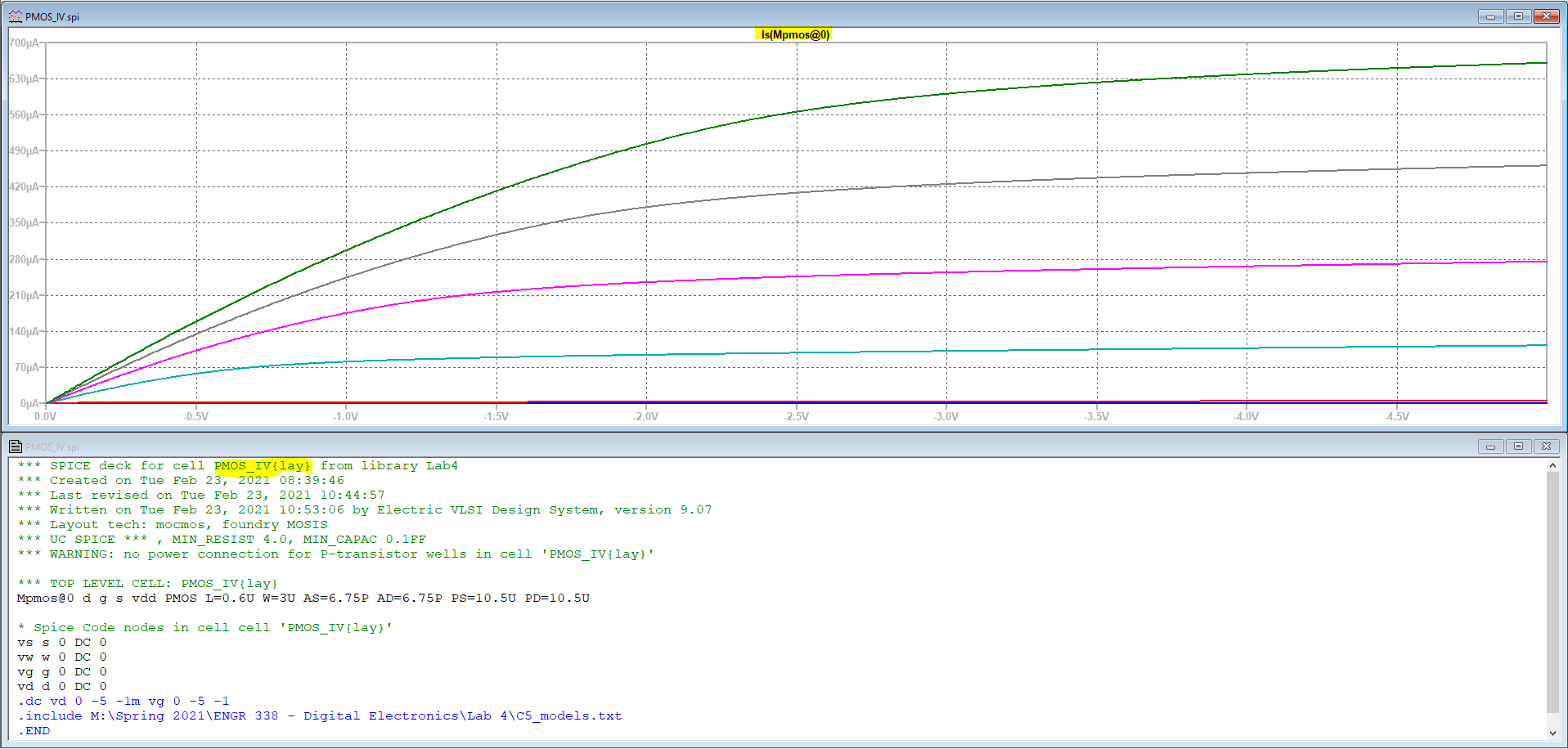
Task: Click the -2.5V label on the horizontal axis
Action: tap(796, 416)
